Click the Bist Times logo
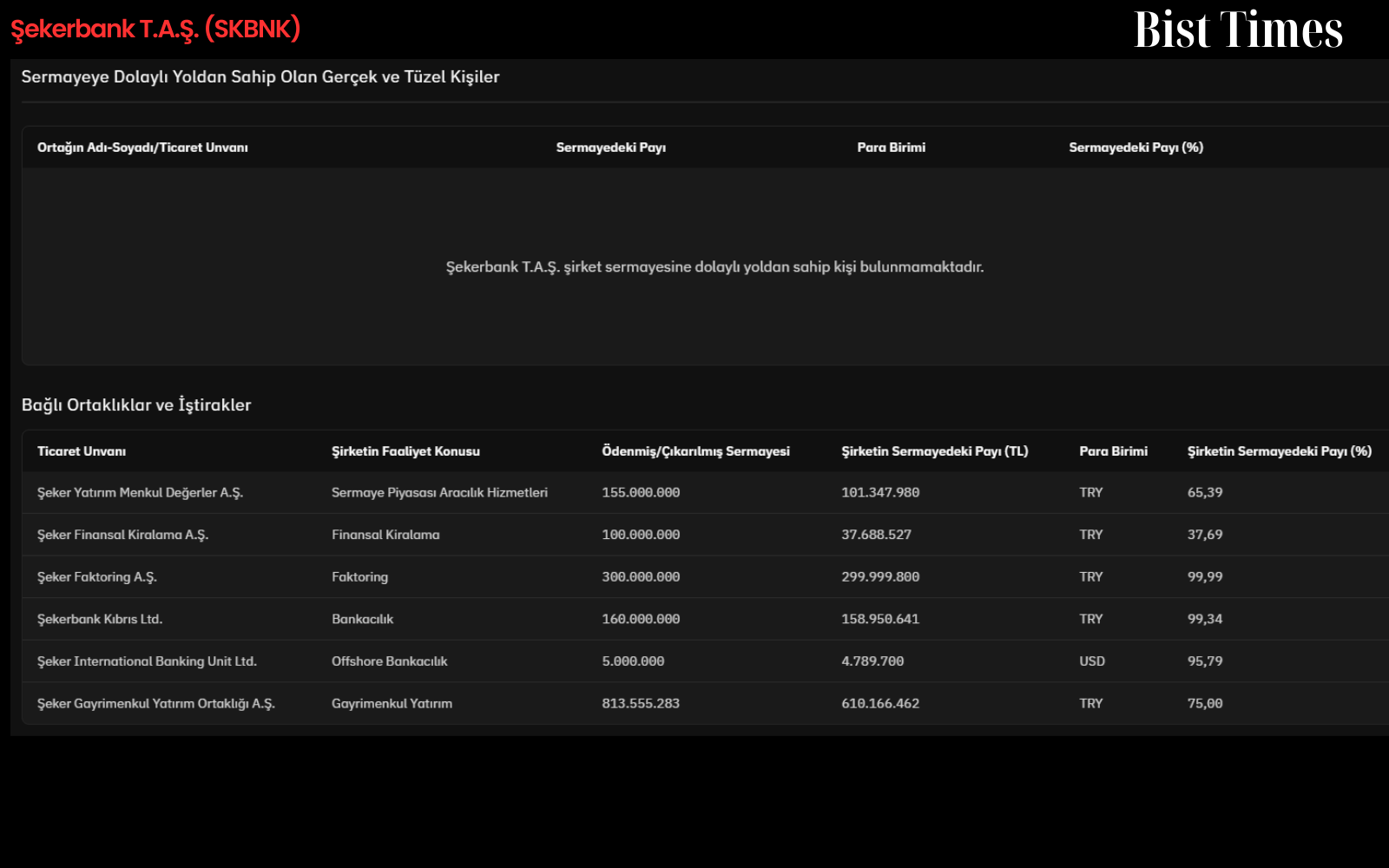The height and width of the screenshot is (868, 1389). coord(1239,30)
